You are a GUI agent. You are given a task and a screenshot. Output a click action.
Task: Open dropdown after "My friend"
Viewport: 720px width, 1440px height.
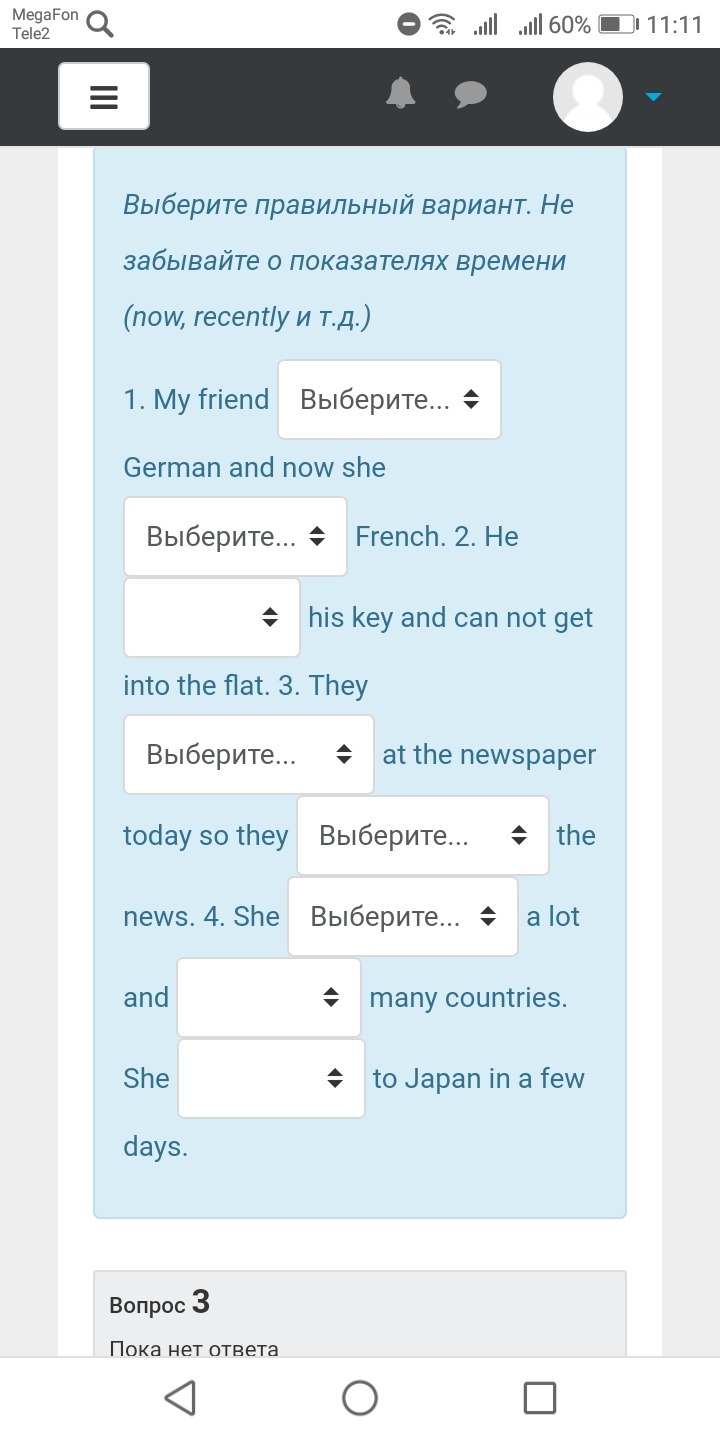389,400
